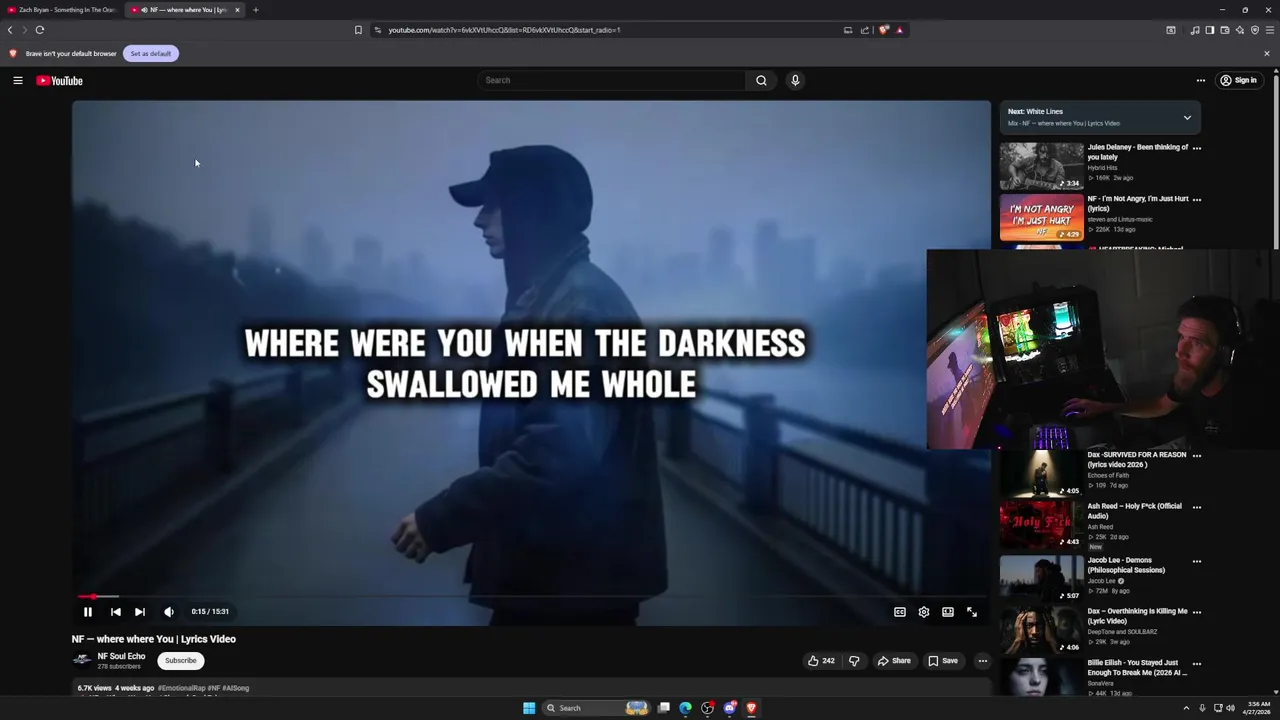Open Discord from the taskbar
This screenshot has width=1280, height=720.
tap(730, 708)
